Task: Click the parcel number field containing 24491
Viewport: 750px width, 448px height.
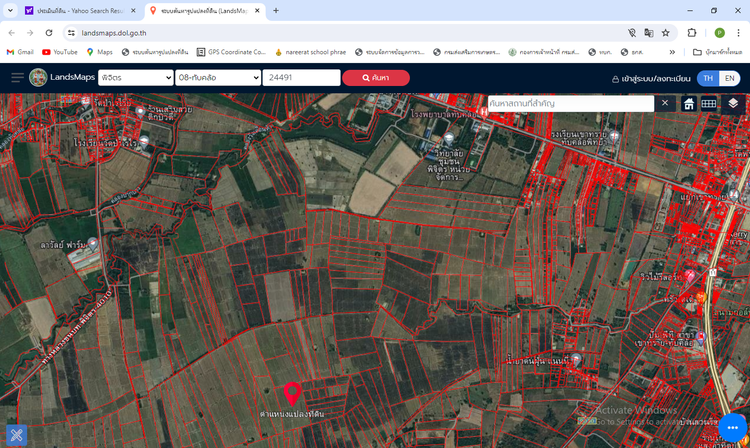Action: point(301,78)
